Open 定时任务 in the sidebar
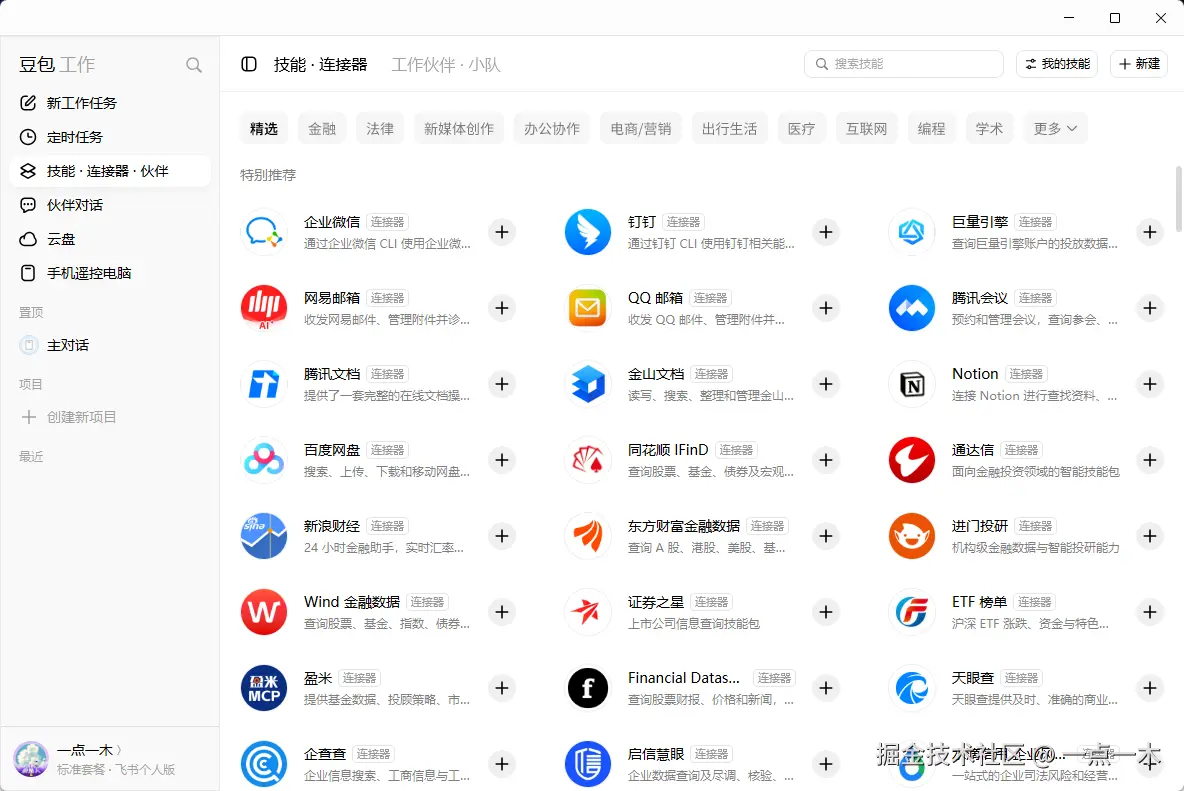The width and height of the screenshot is (1184, 791). [110, 137]
